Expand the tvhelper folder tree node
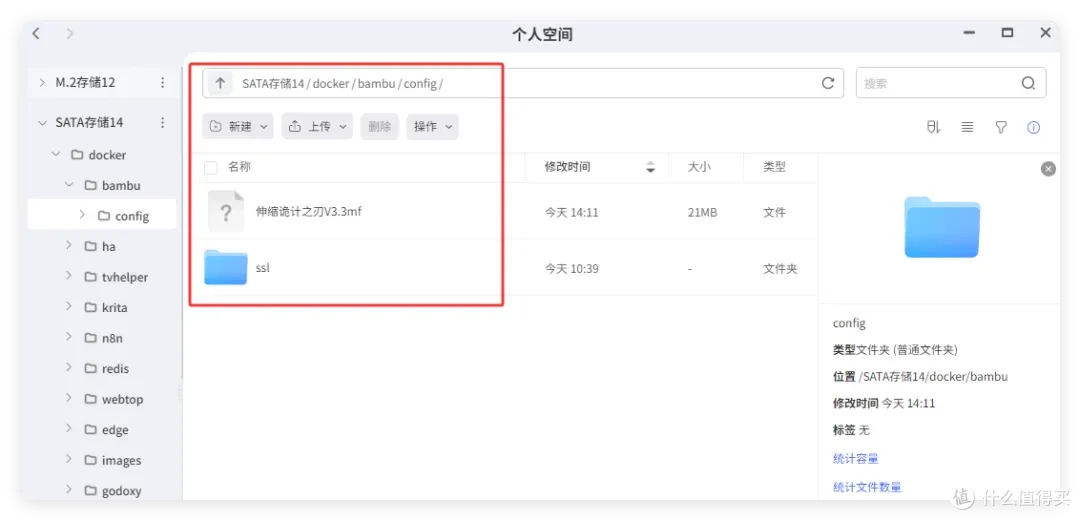The image size is (1080, 520). (x=69, y=276)
